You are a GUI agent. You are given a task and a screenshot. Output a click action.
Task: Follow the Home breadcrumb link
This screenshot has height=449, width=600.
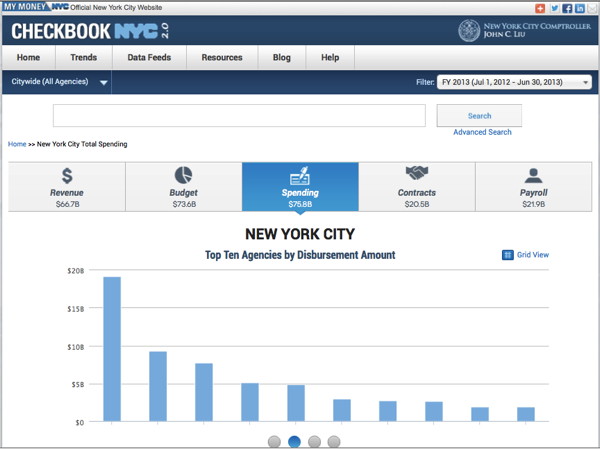pyautogui.click(x=17, y=144)
